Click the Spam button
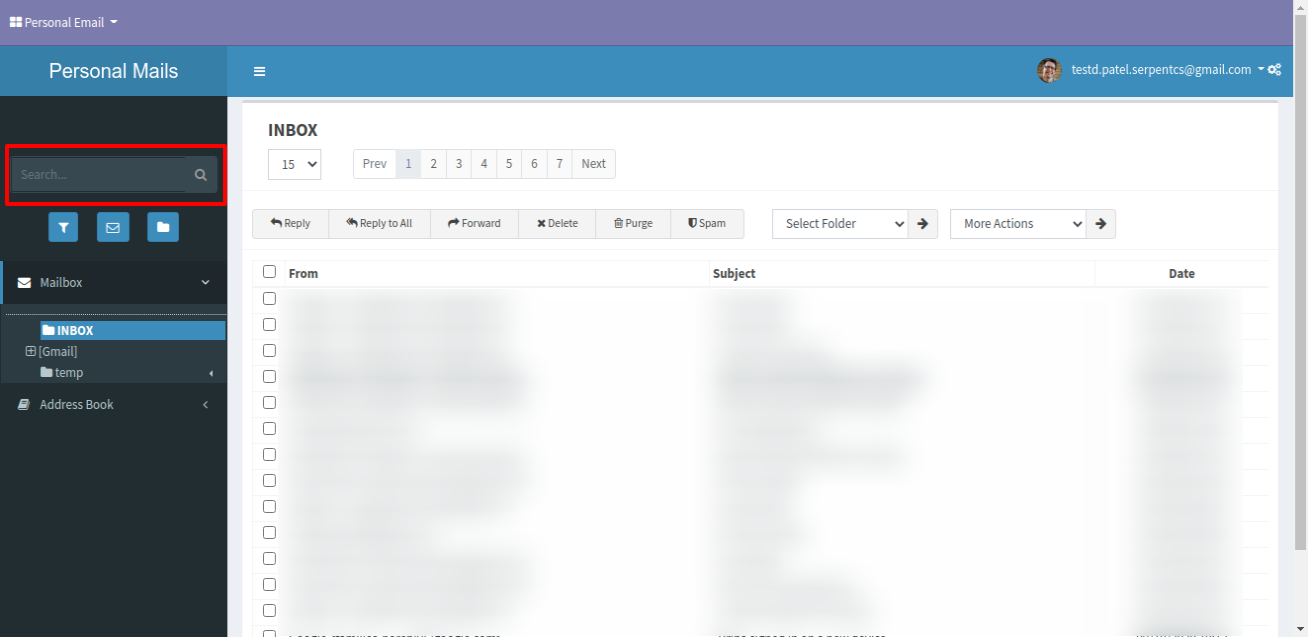The height and width of the screenshot is (637, 1308). pos(707,223)
